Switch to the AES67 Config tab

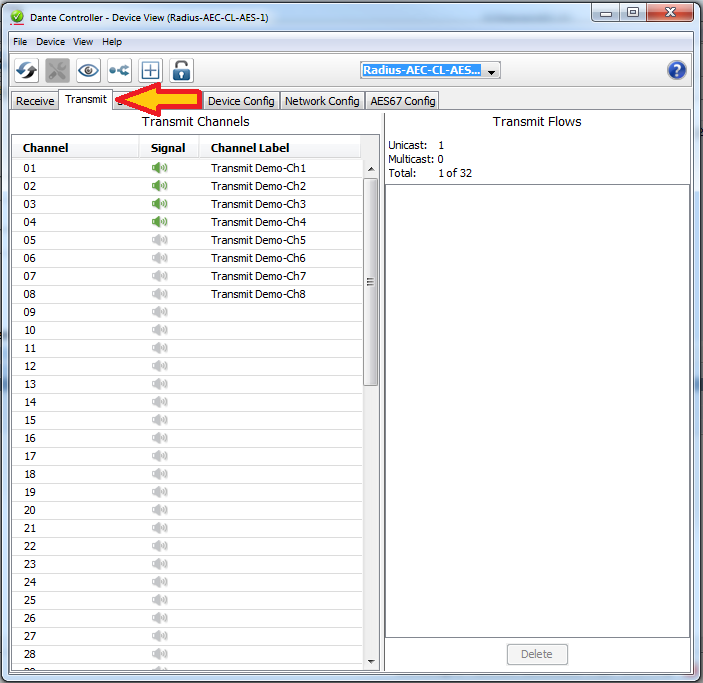[x=403, y=101]
